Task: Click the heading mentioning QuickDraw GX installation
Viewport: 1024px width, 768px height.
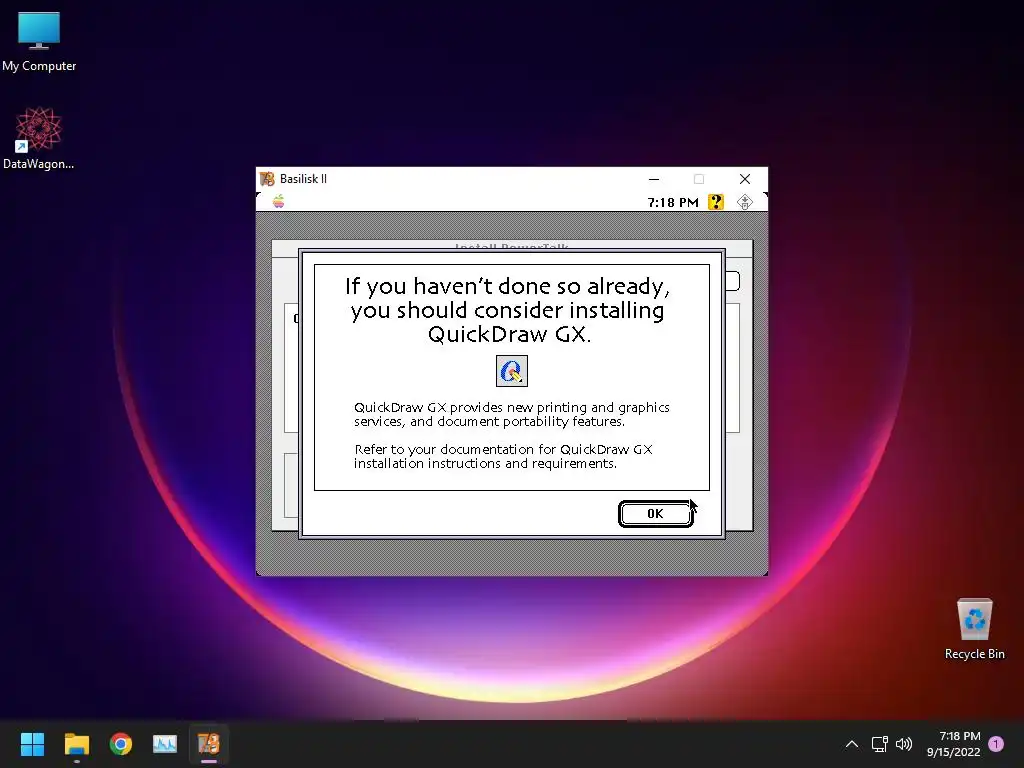Action: coord(508,310)
